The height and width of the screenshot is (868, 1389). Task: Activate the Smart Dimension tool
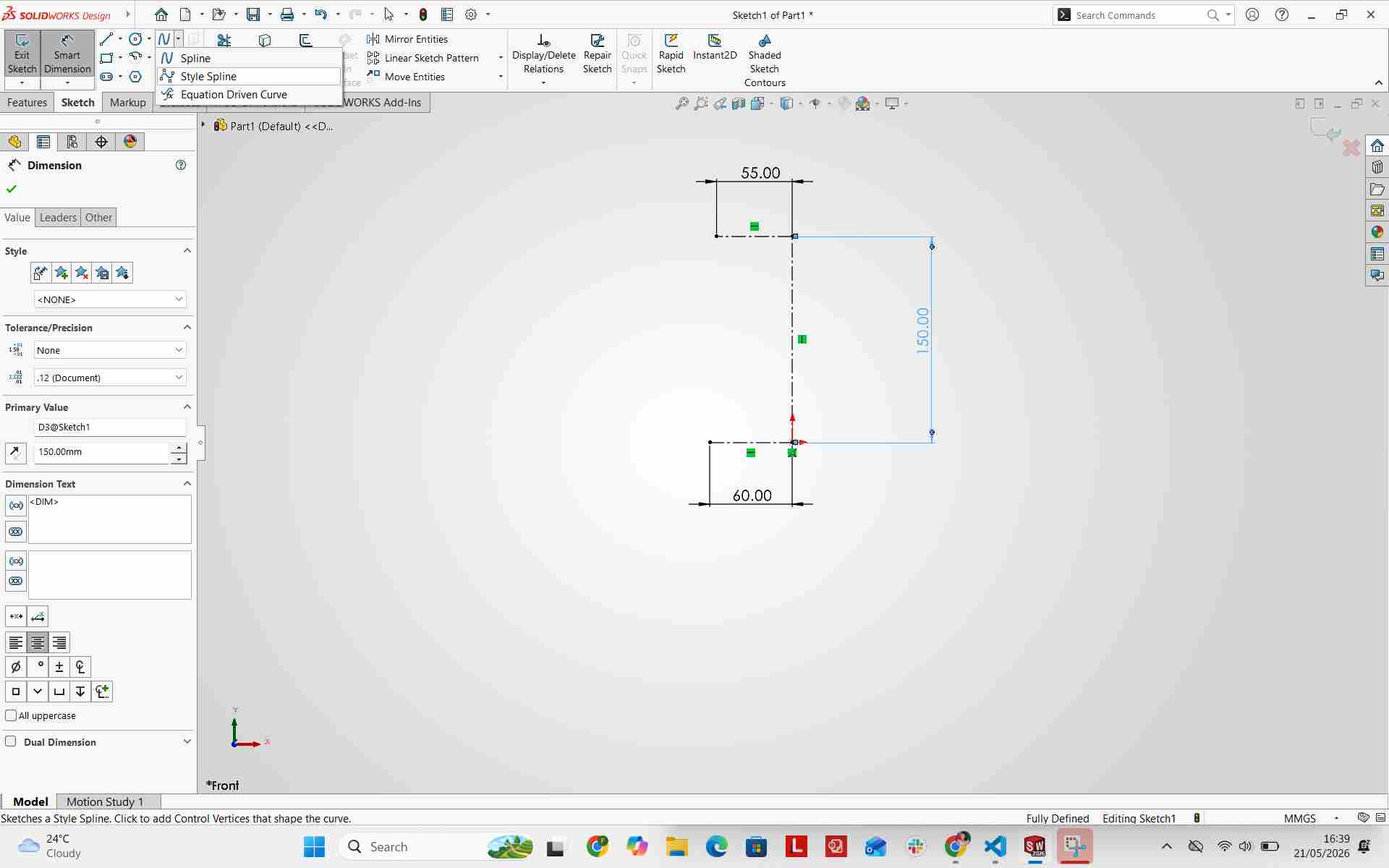[67, 54]
